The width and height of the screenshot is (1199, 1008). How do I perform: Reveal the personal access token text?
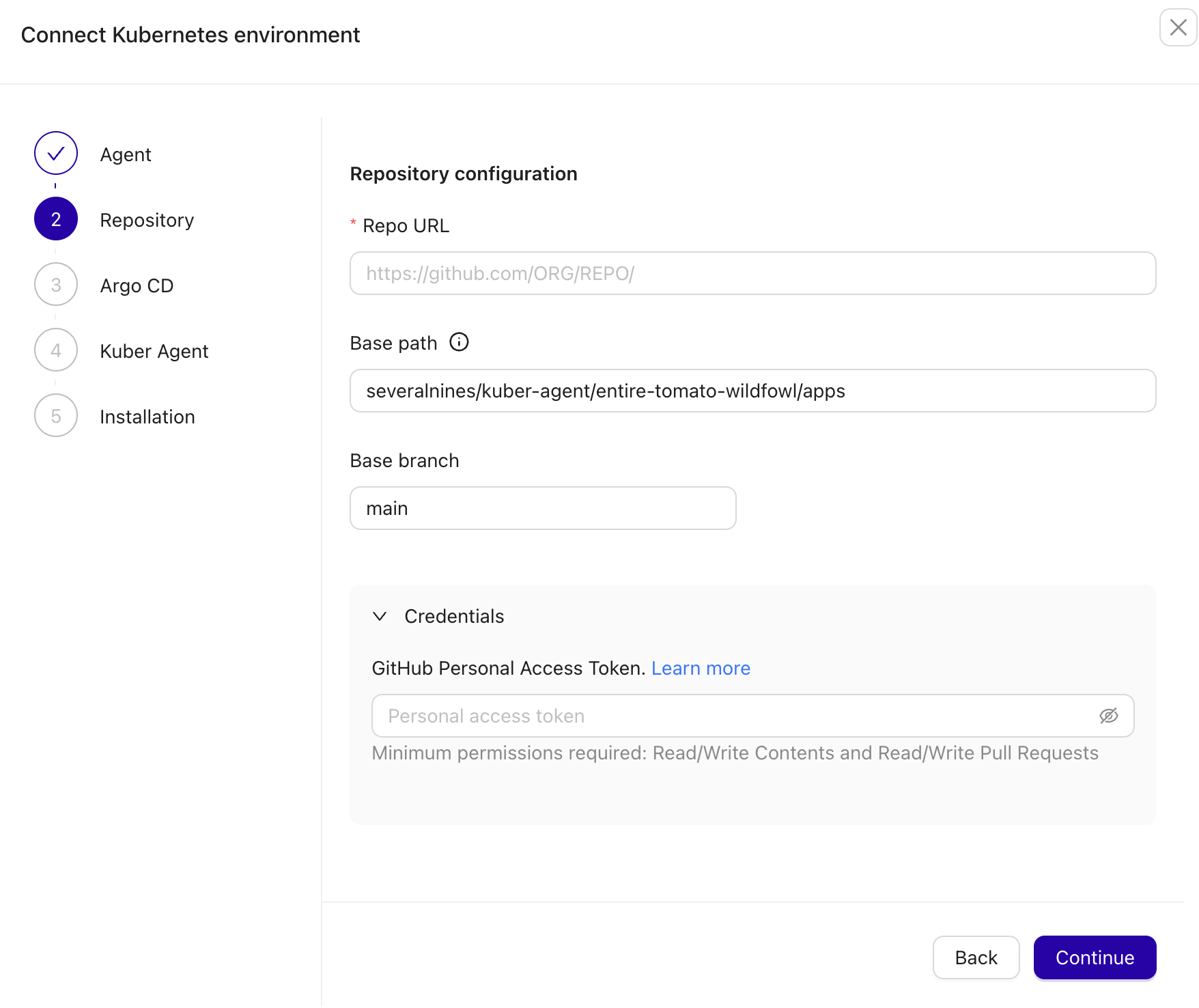point(1109,716)
